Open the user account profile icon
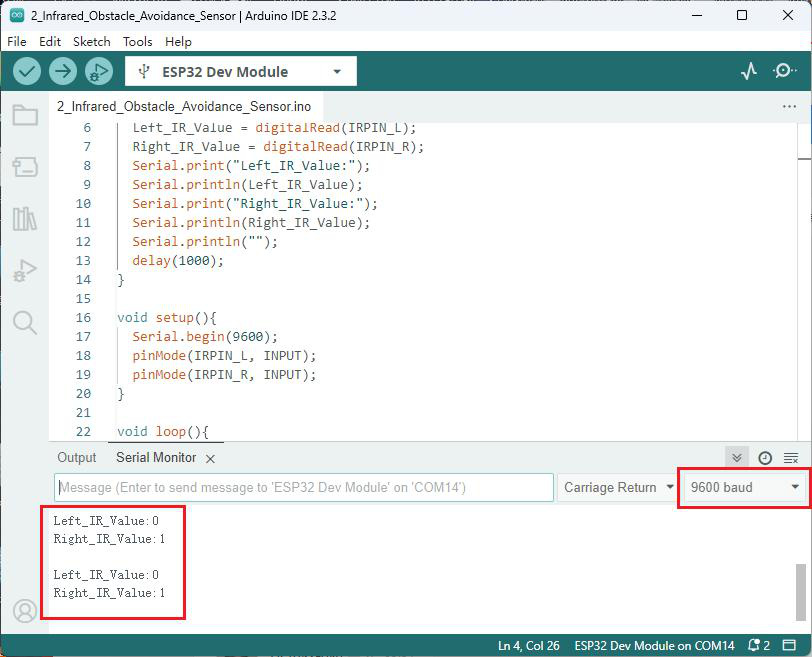This screenshot has width=812, height=657. 25,611
